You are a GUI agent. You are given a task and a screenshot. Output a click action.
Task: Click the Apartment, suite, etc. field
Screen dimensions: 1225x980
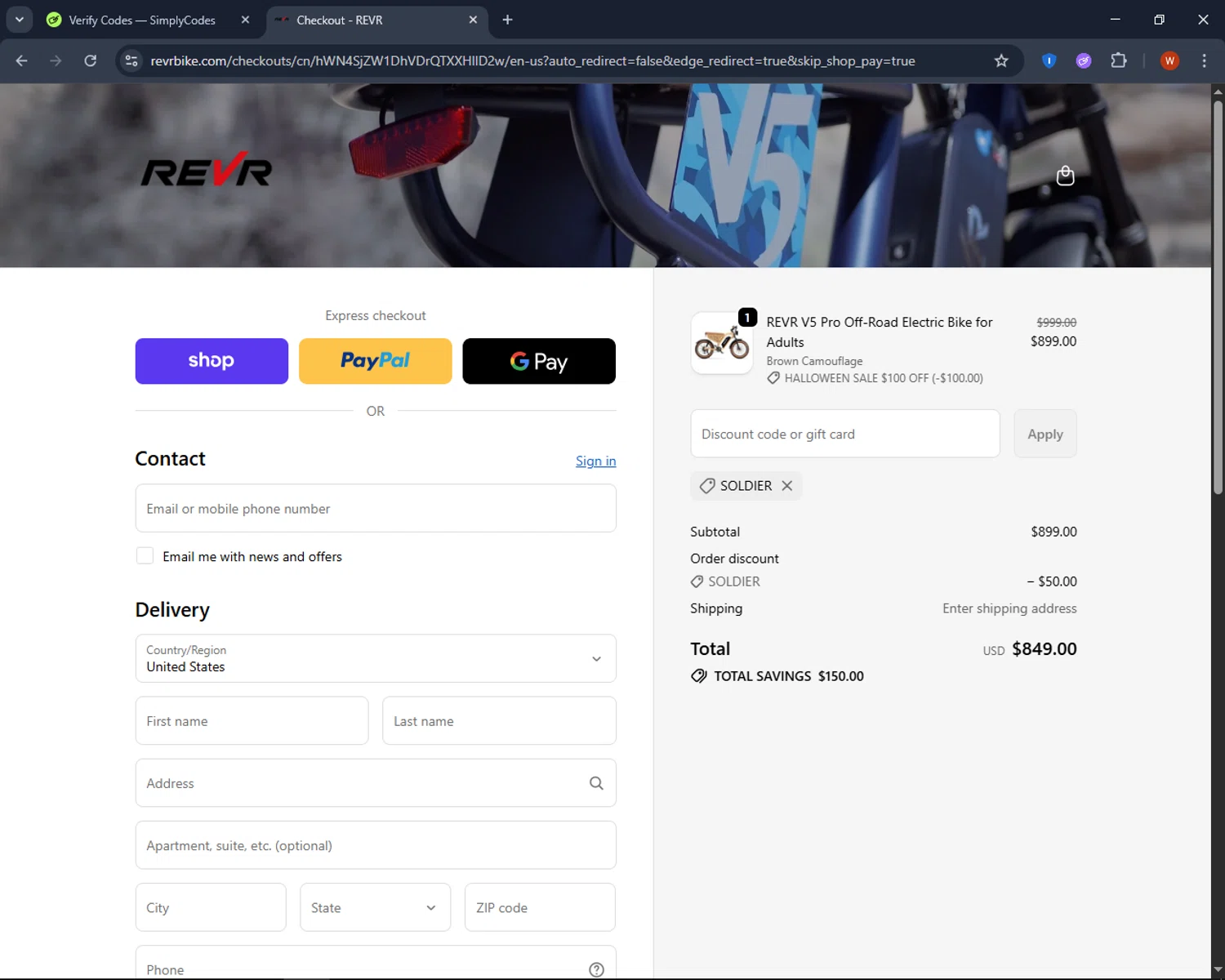click(376, 845)
